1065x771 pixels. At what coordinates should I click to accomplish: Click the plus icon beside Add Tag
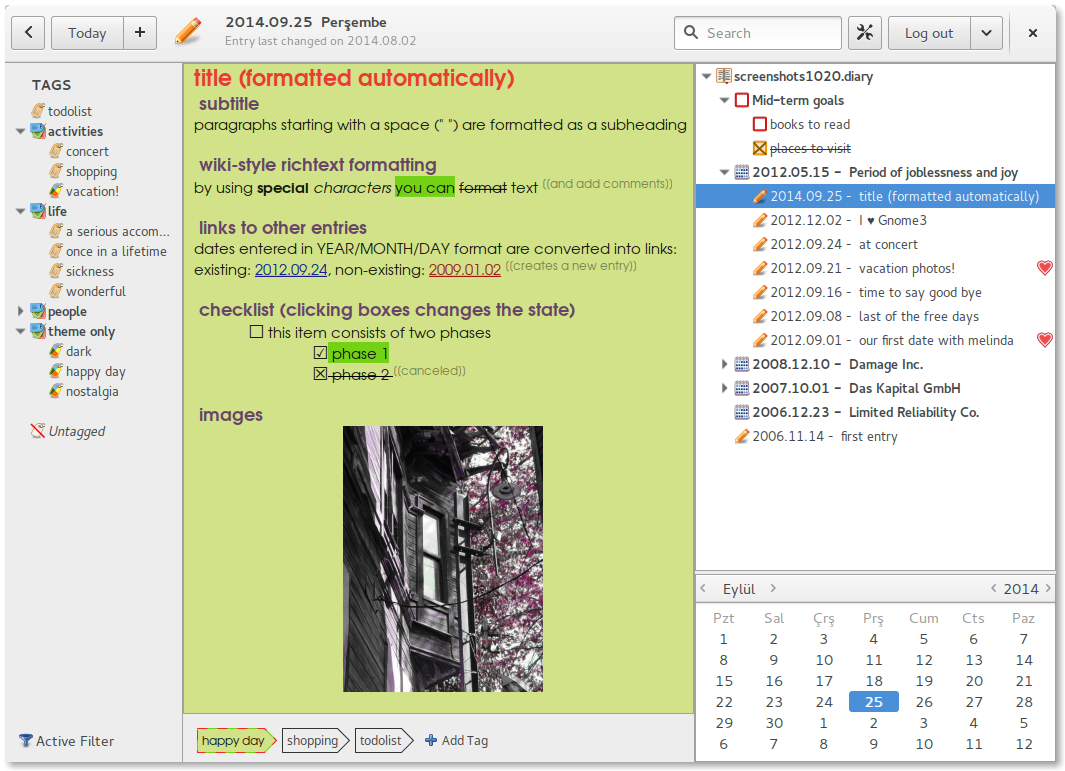click(431, 740)
